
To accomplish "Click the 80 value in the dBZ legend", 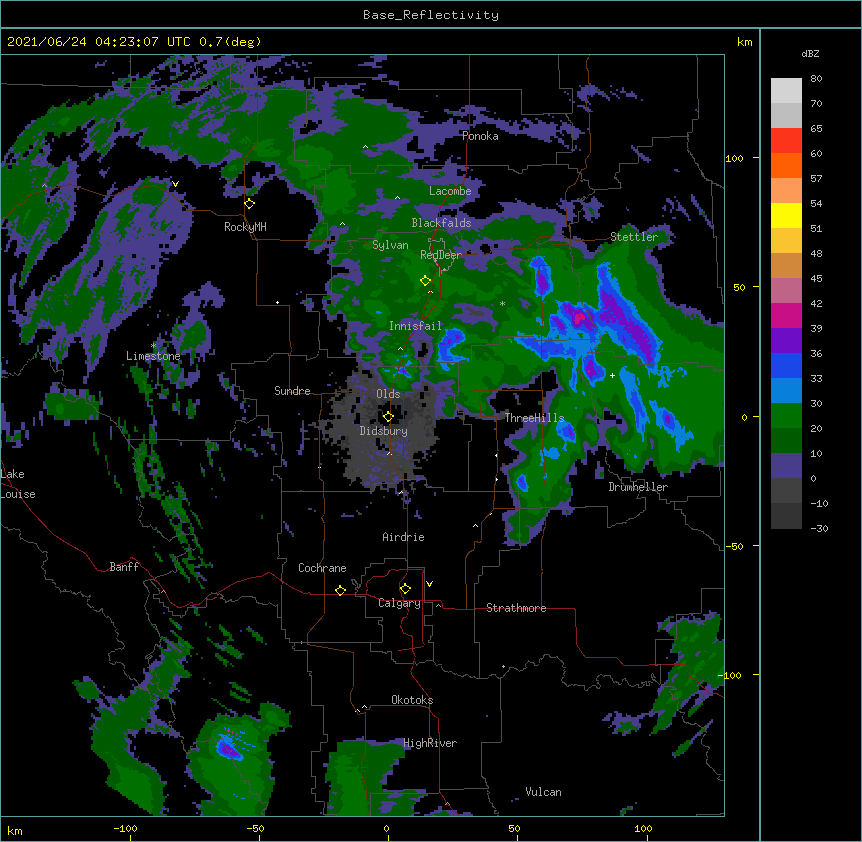I will click(x=816, y=79).
